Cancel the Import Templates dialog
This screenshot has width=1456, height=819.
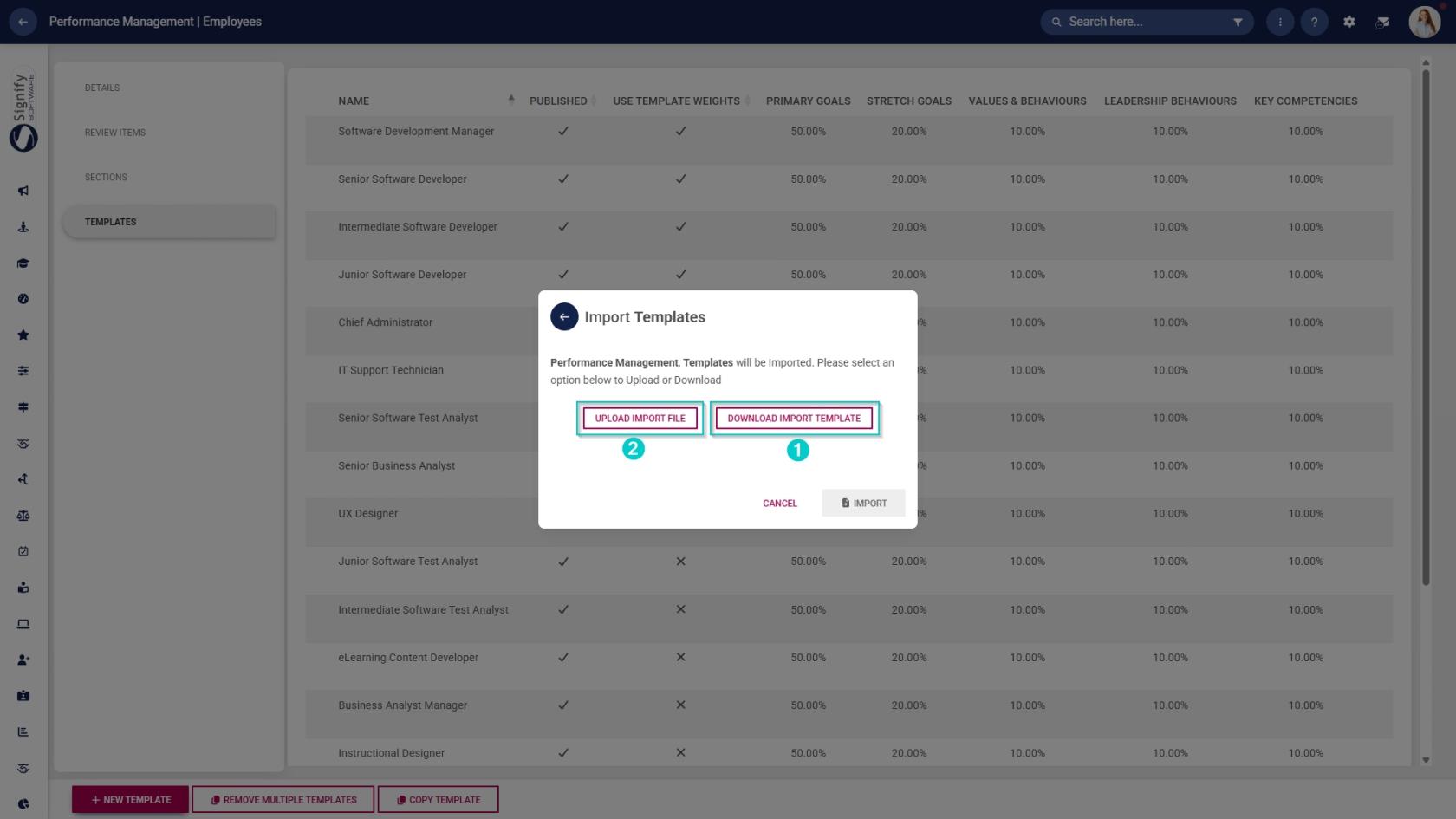(779, 504)
